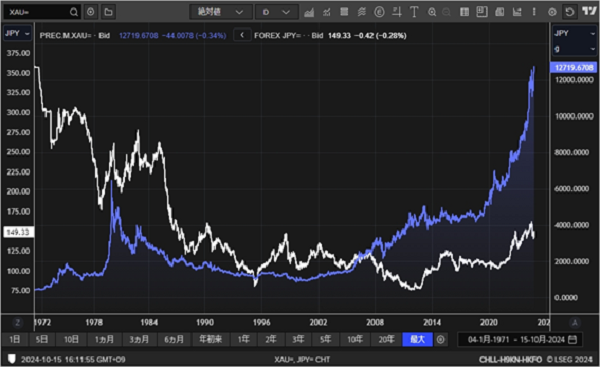Collapse legend using the left chevron button

coord(242,35)
